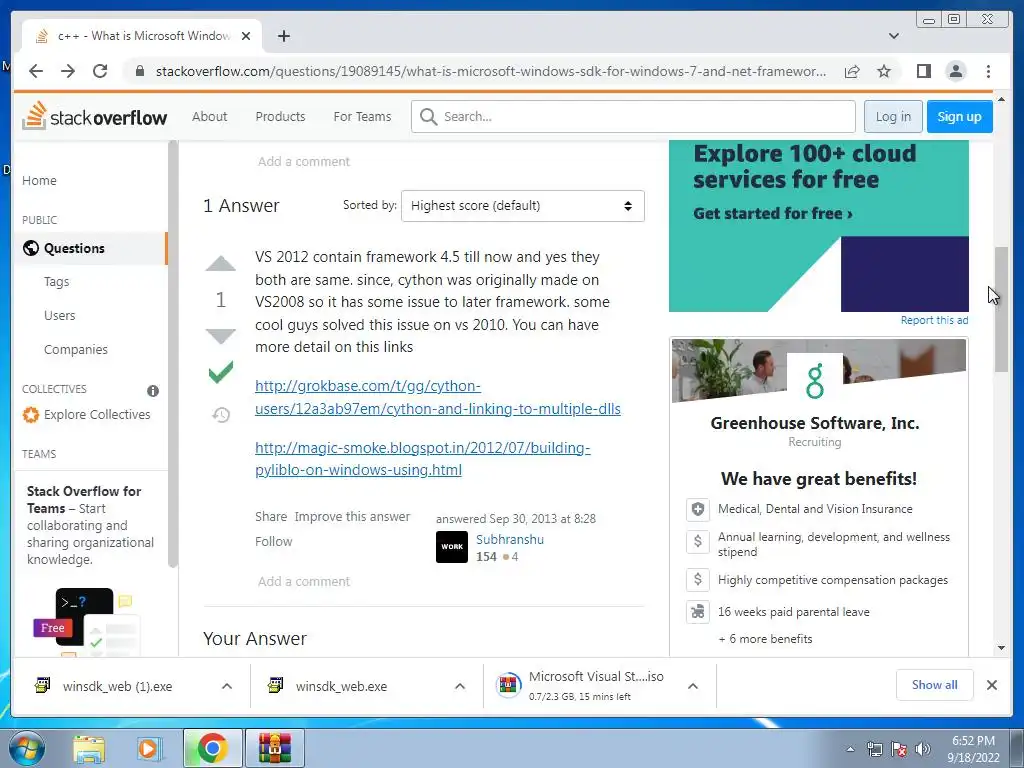Open the For Teams link
This screenshot has height=768, width=1024.
[x=362, y=116]
